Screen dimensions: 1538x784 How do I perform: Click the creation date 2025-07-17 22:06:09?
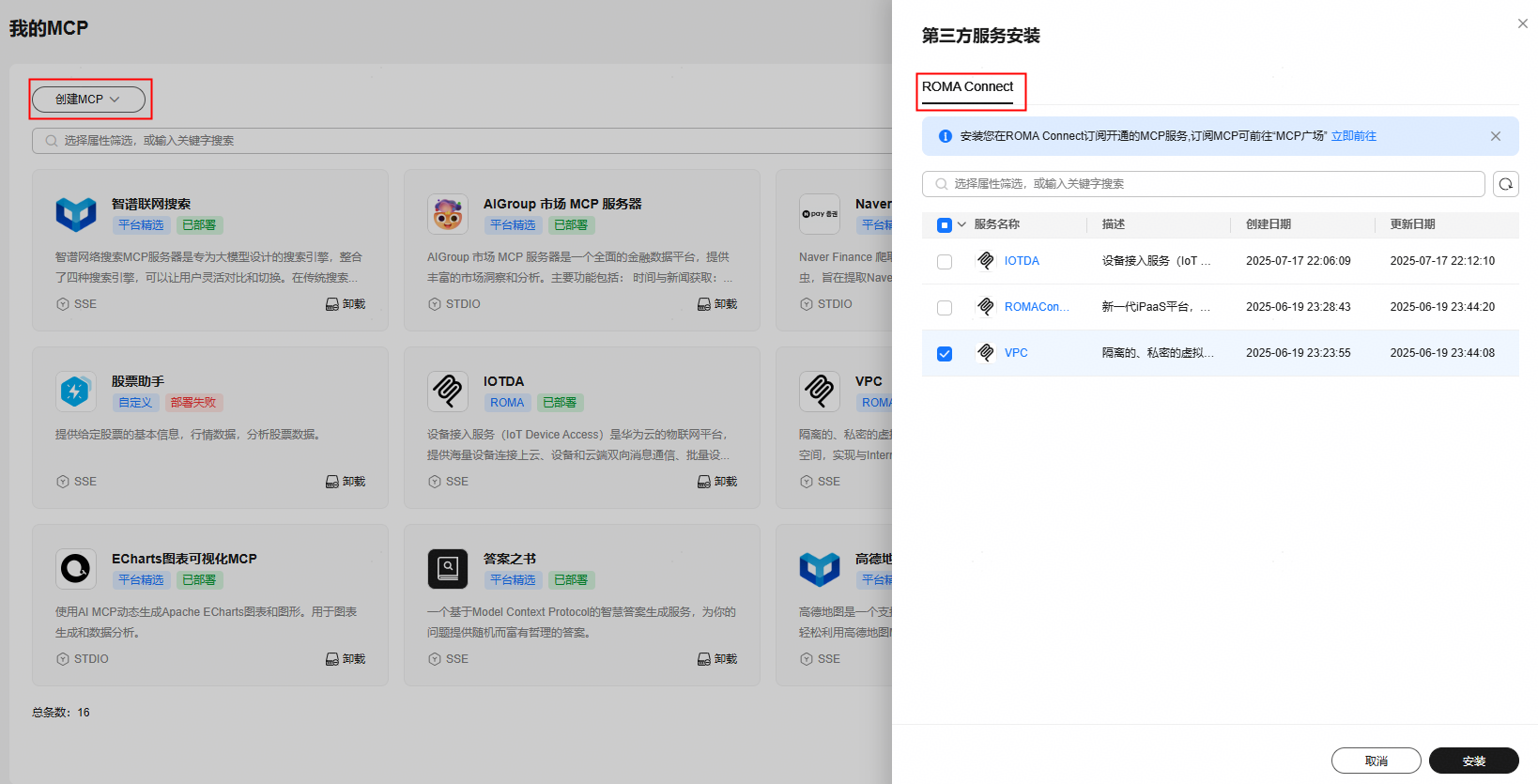[x=1299, y=261]
